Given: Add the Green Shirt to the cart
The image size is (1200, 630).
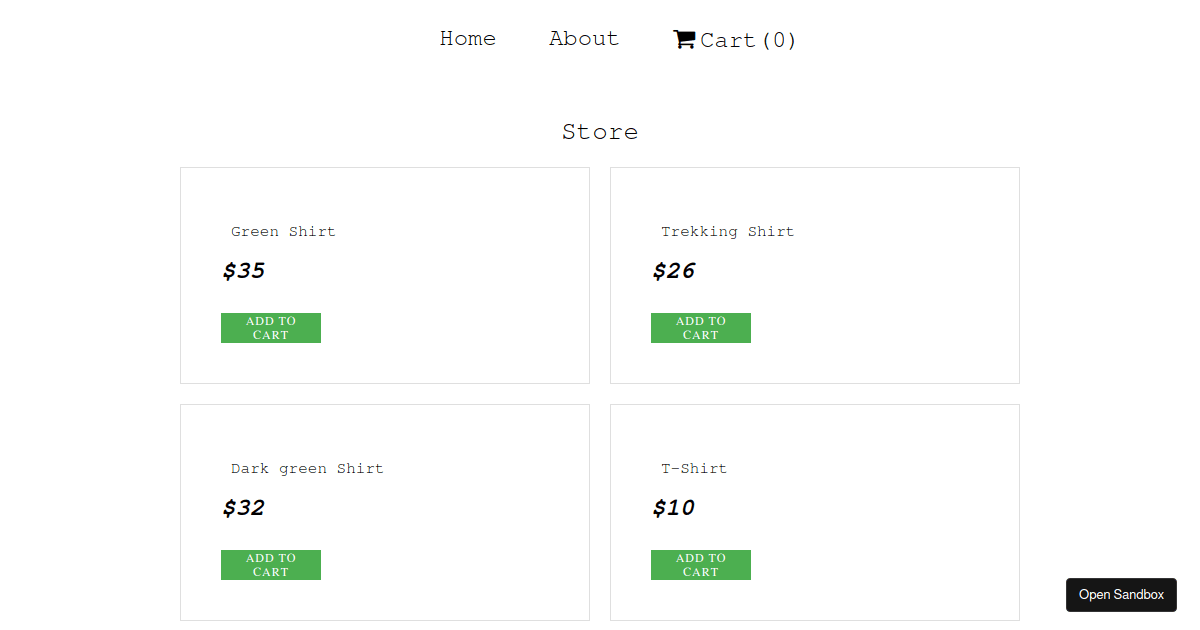Looking at the screenshot, I should [270, 328].
